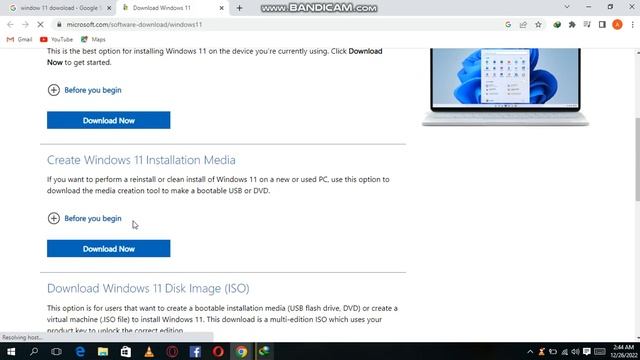Go back to the previous page
Viewport: 640px width, 360px height.
click(10, 24)
